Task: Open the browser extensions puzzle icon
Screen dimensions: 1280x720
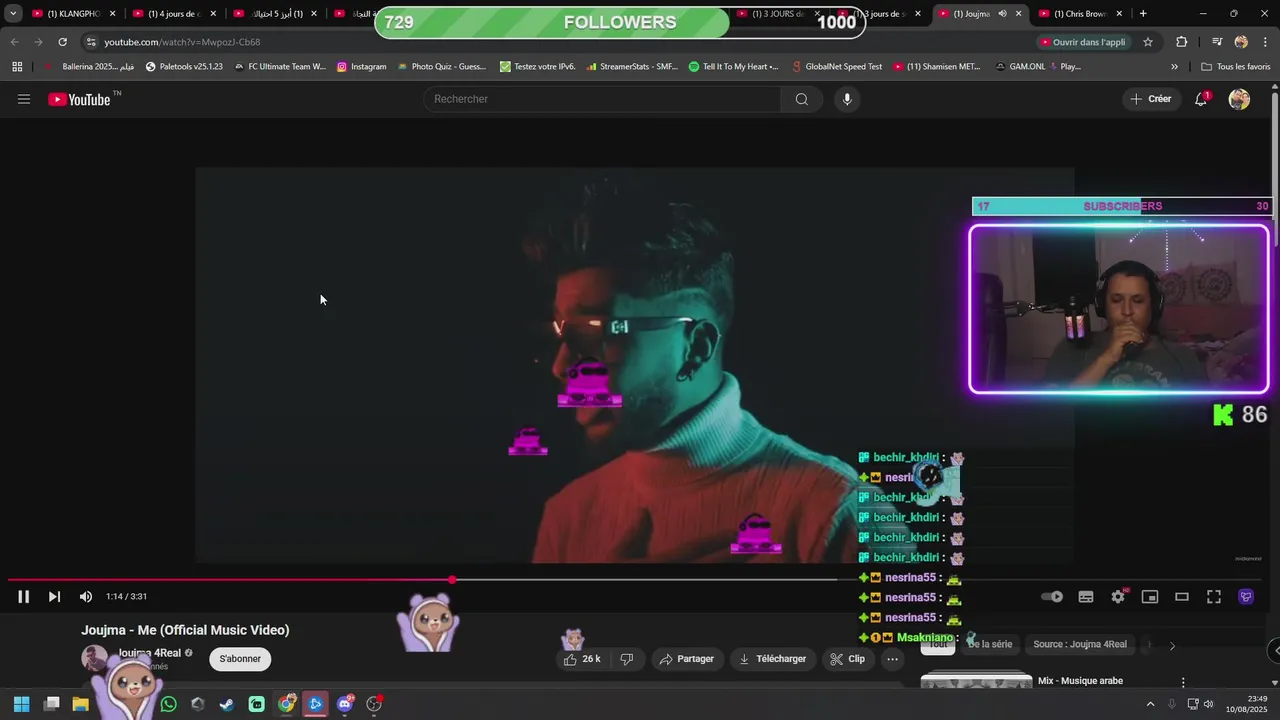Action: coord(1182,42)
